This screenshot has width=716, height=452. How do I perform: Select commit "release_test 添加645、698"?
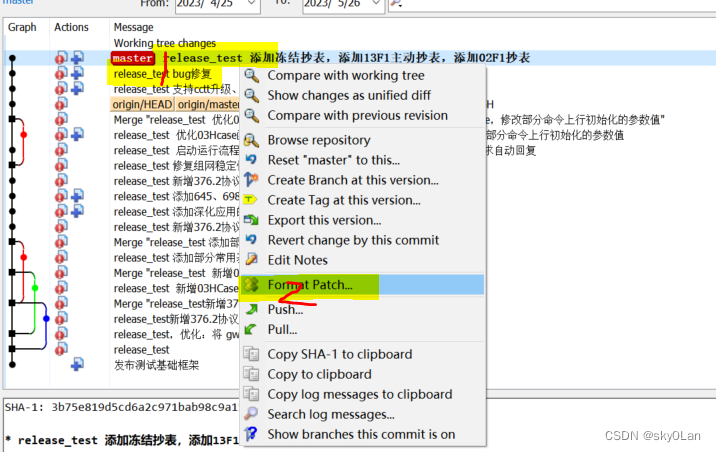[176, 196]
